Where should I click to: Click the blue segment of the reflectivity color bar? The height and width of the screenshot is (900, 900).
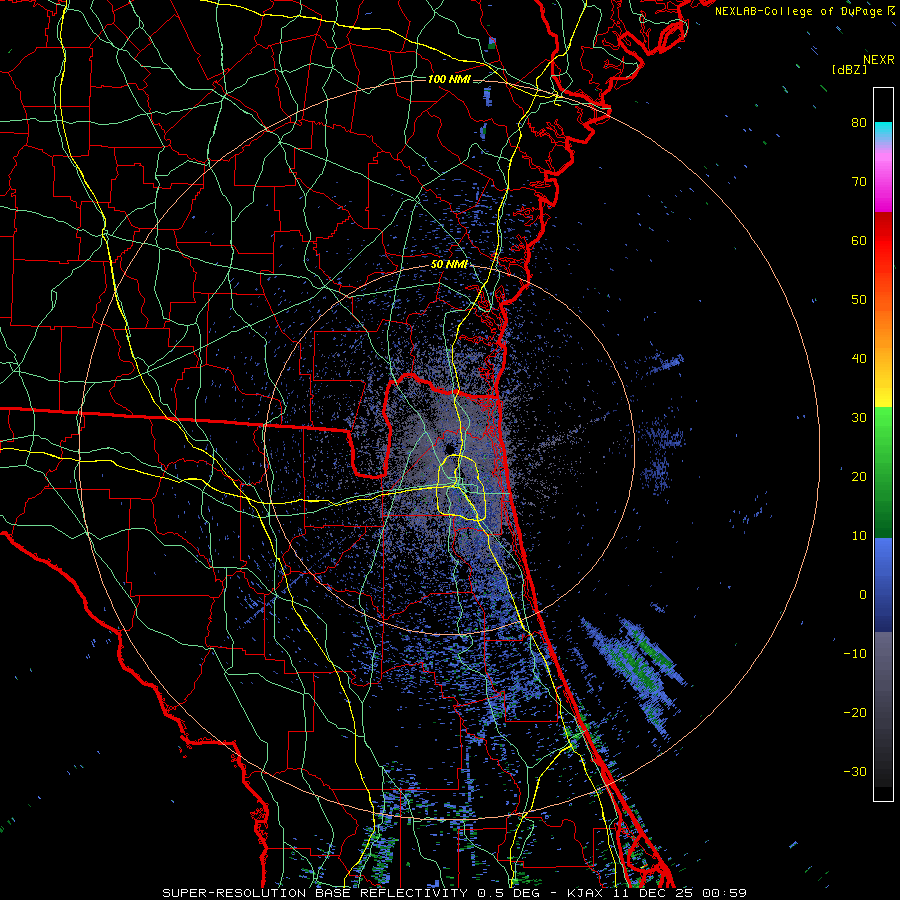(883, 585)
